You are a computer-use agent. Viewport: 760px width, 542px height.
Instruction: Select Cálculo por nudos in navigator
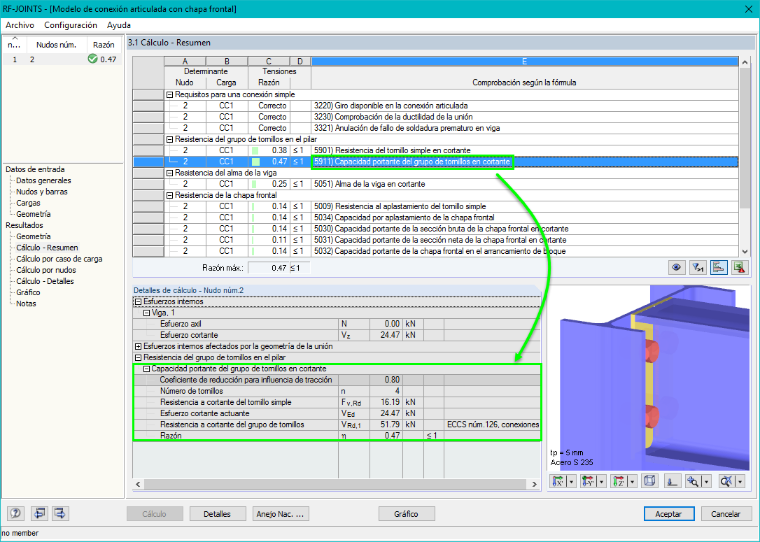click(x=46, y=270)
